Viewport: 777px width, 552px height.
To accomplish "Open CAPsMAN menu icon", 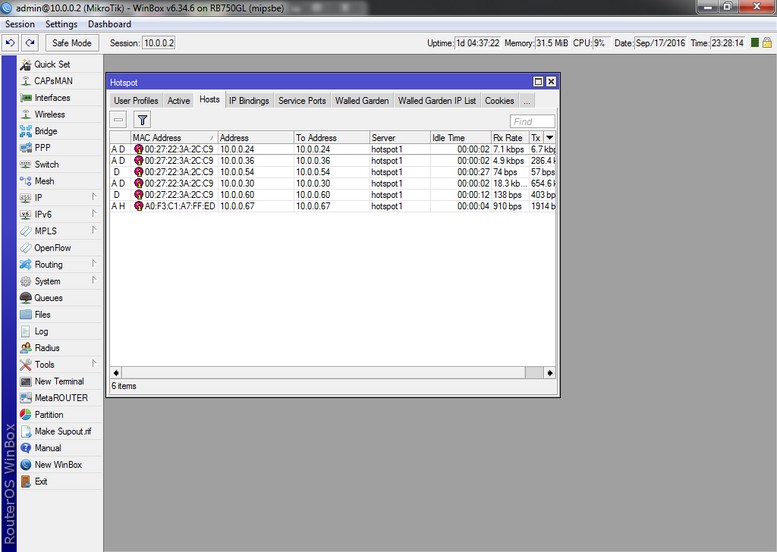I will pyautogui.click(x=25, y=81).
